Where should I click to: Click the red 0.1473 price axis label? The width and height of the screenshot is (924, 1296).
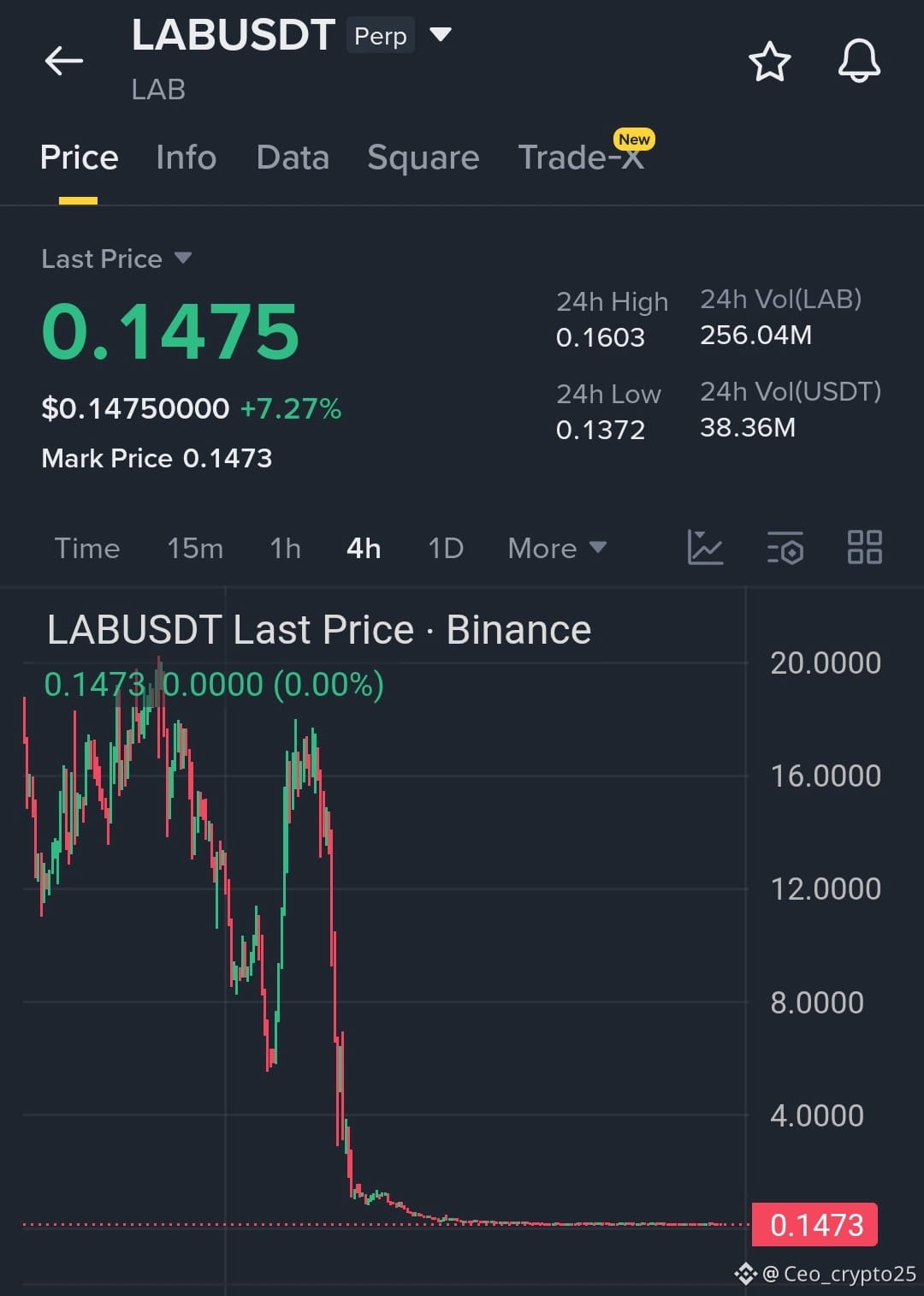click(x=815, y=1225)
